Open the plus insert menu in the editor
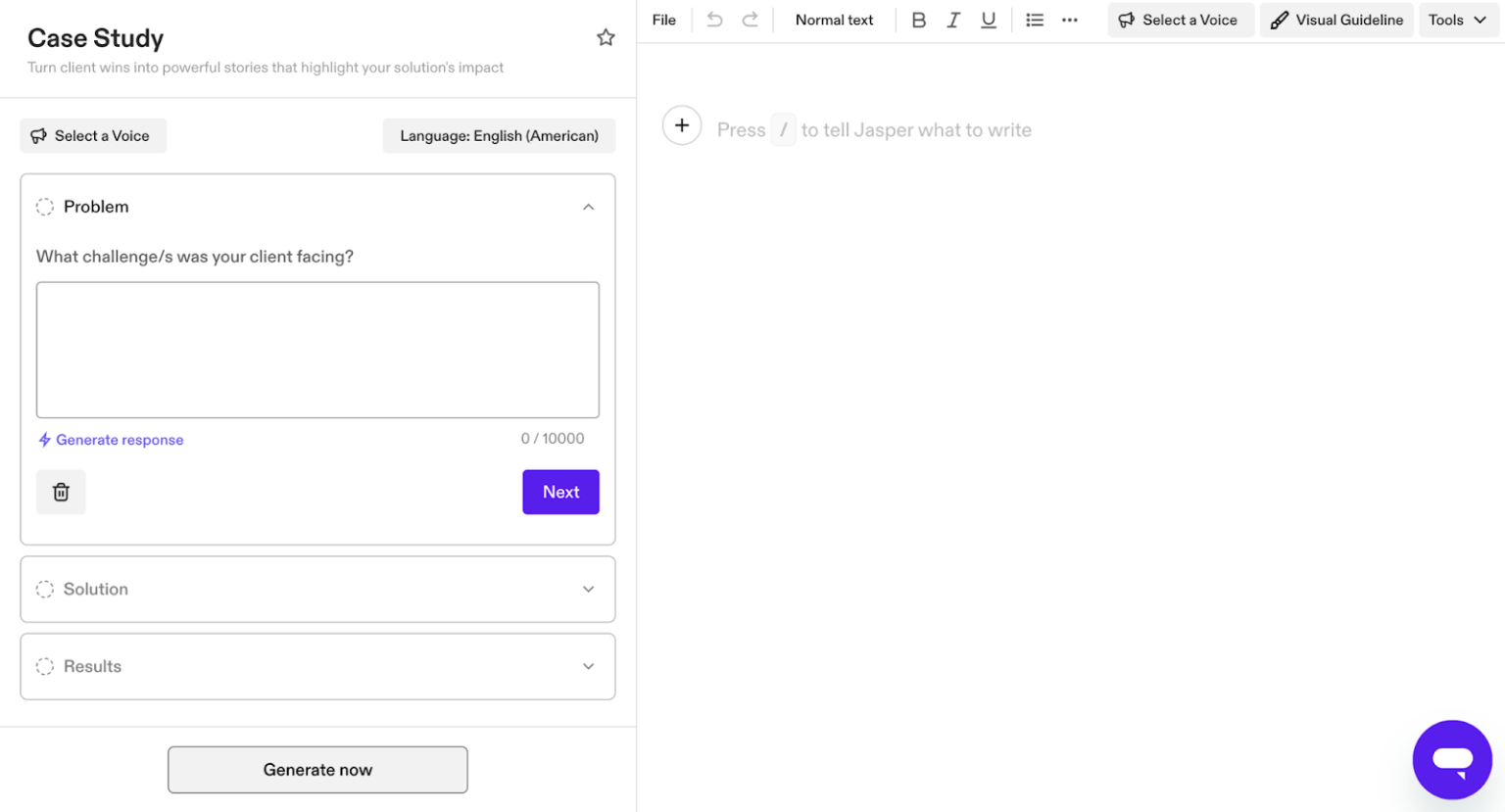 [x=682, y=125]
